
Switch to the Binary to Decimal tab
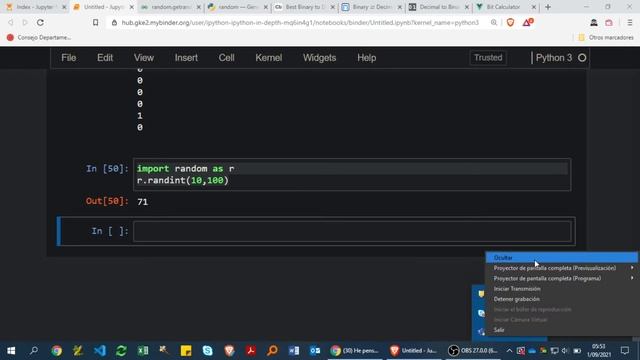[371, 7]
